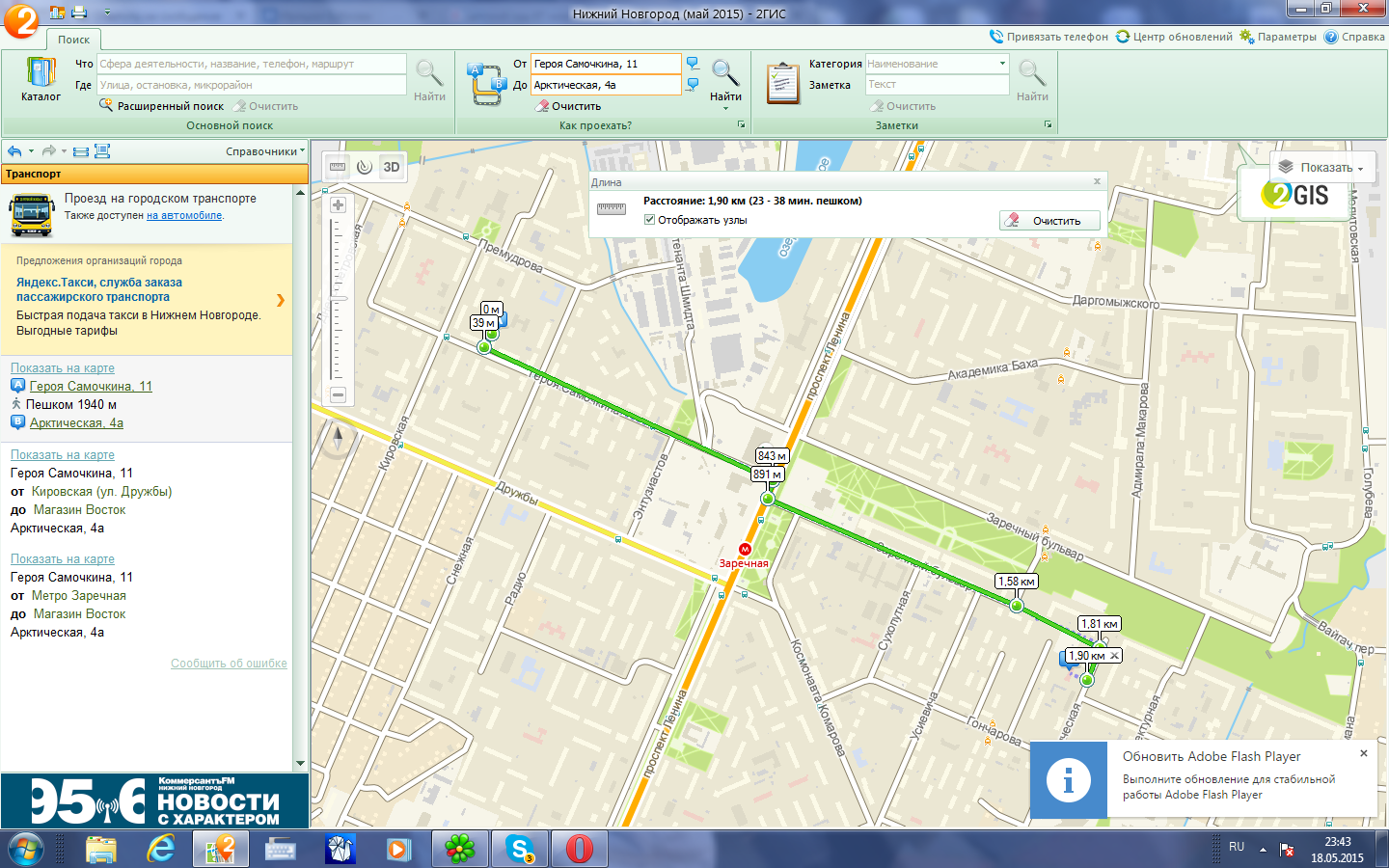Click the printer icon in title bar

coord(79,13)
